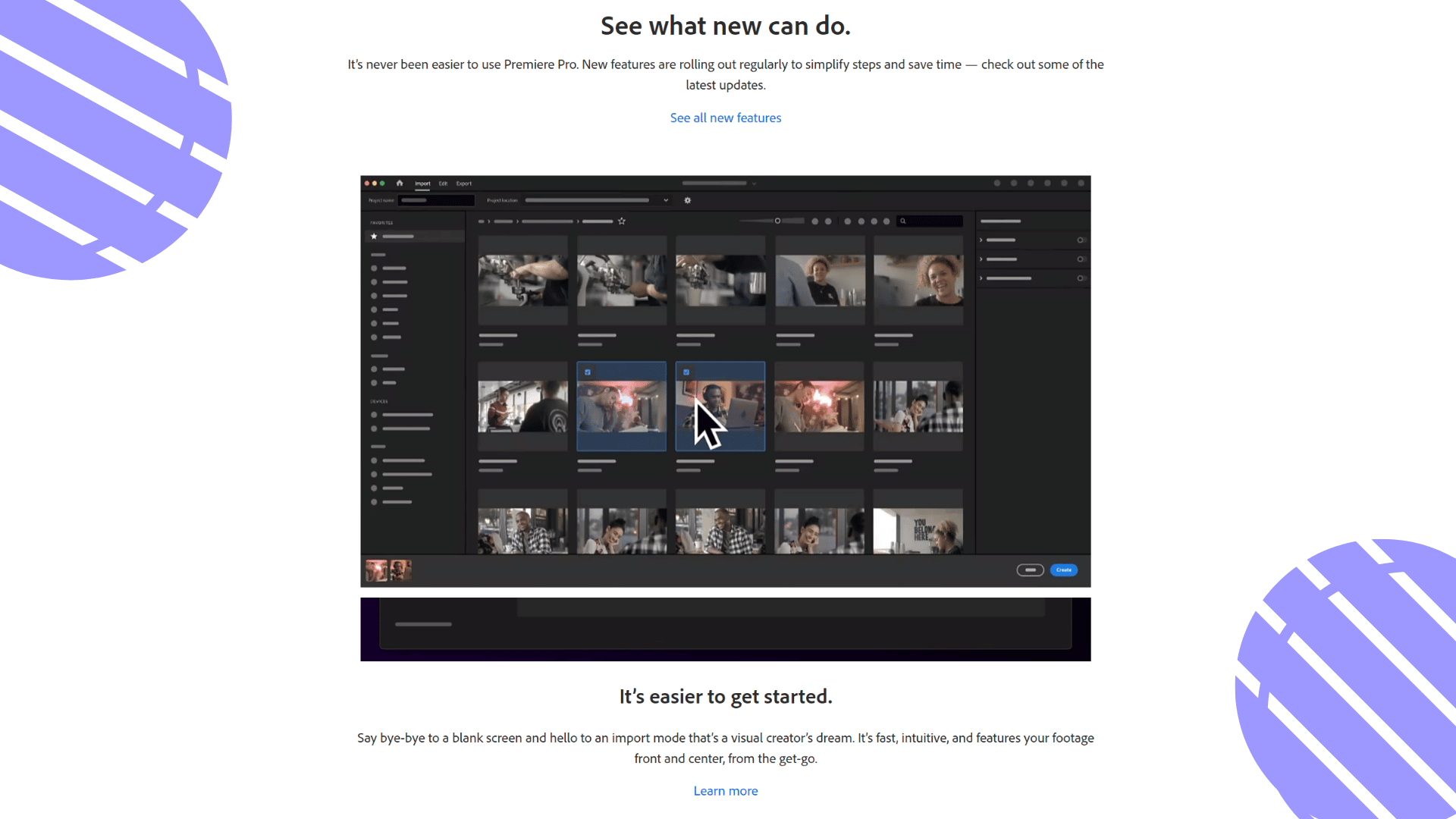
Task: Select the unchecked pink-lit man clip
Action: tap(819, 406)
